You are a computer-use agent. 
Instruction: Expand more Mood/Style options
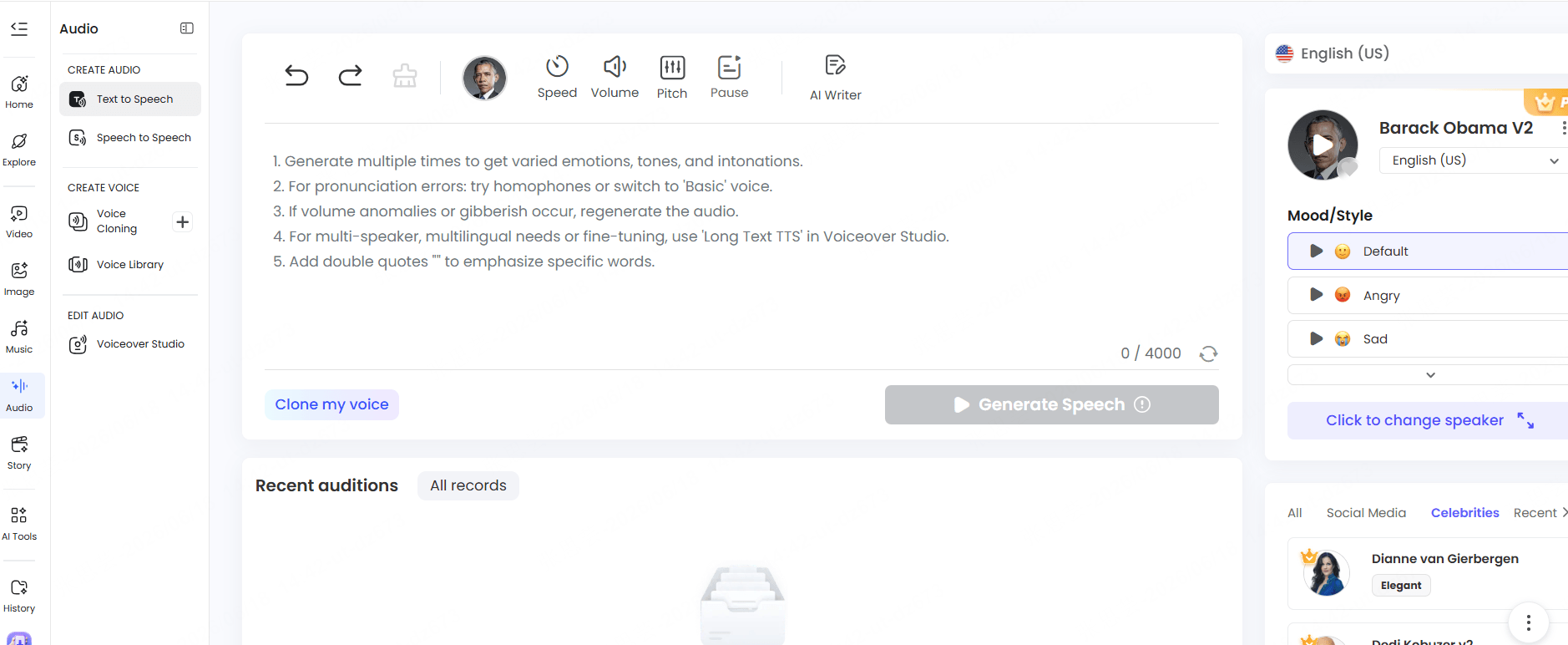point(1429,375)
